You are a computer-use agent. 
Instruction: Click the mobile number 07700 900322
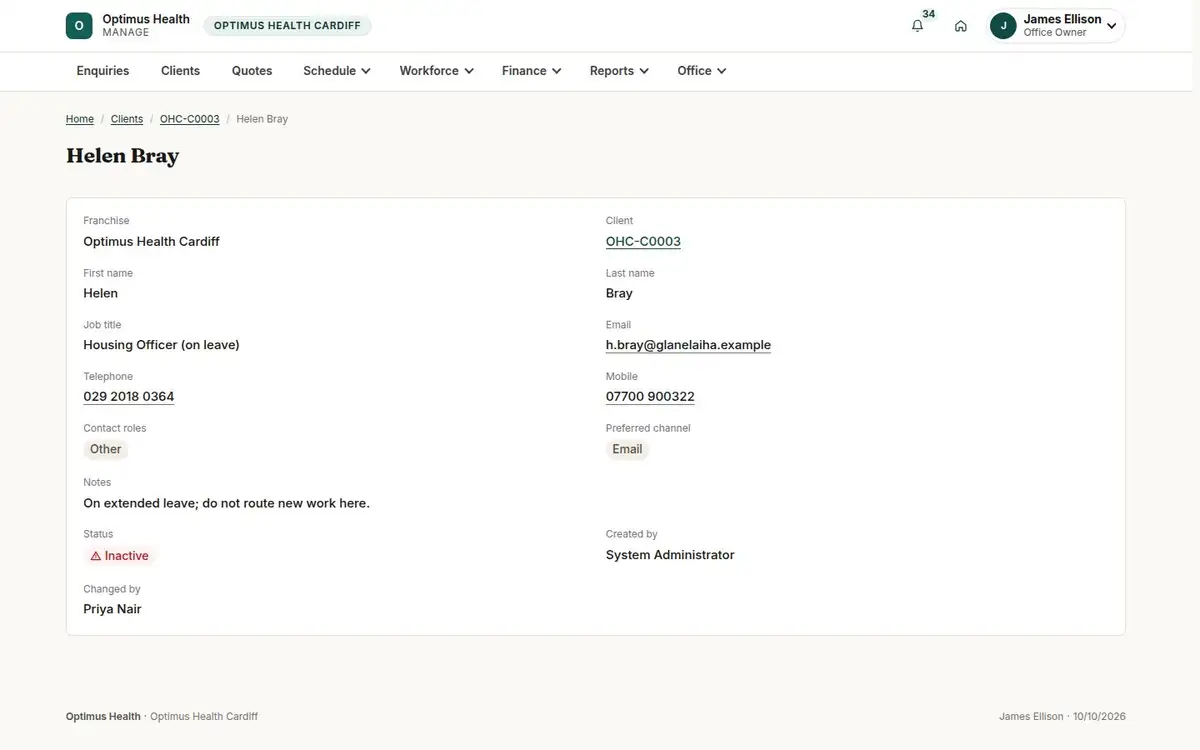(650, 397)
